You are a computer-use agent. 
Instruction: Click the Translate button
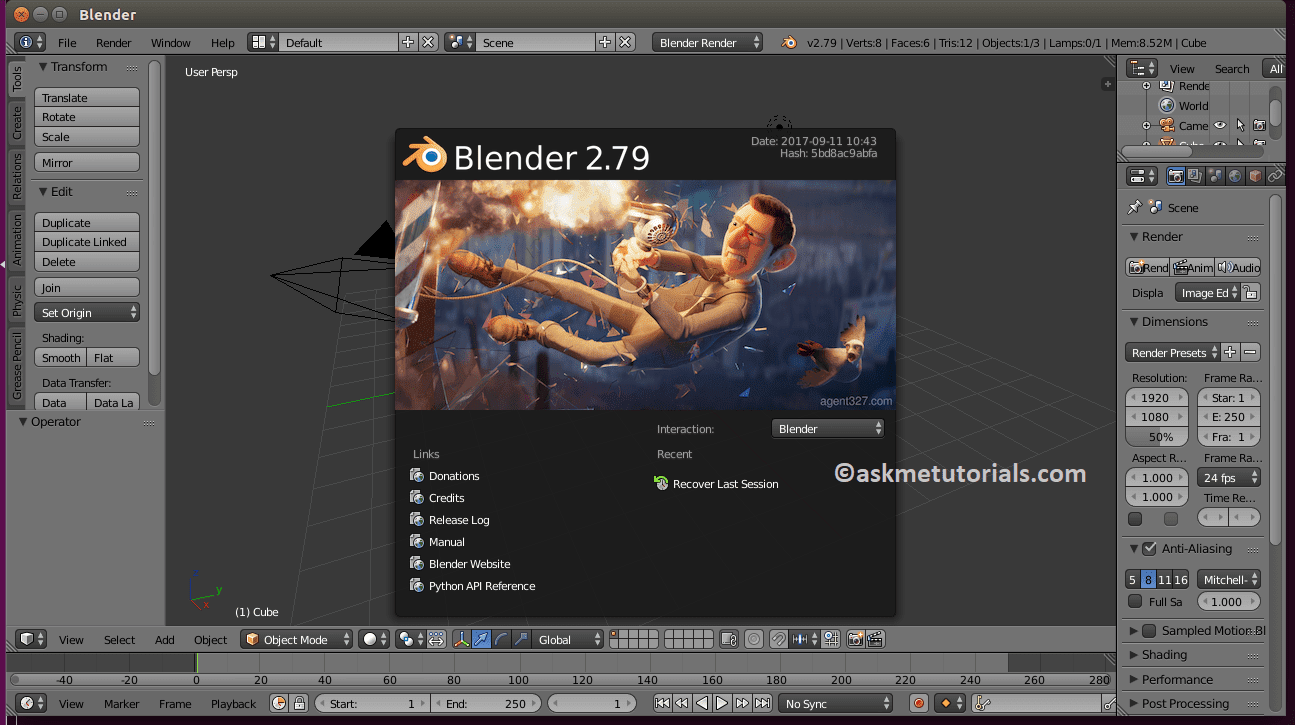(87, 97)
